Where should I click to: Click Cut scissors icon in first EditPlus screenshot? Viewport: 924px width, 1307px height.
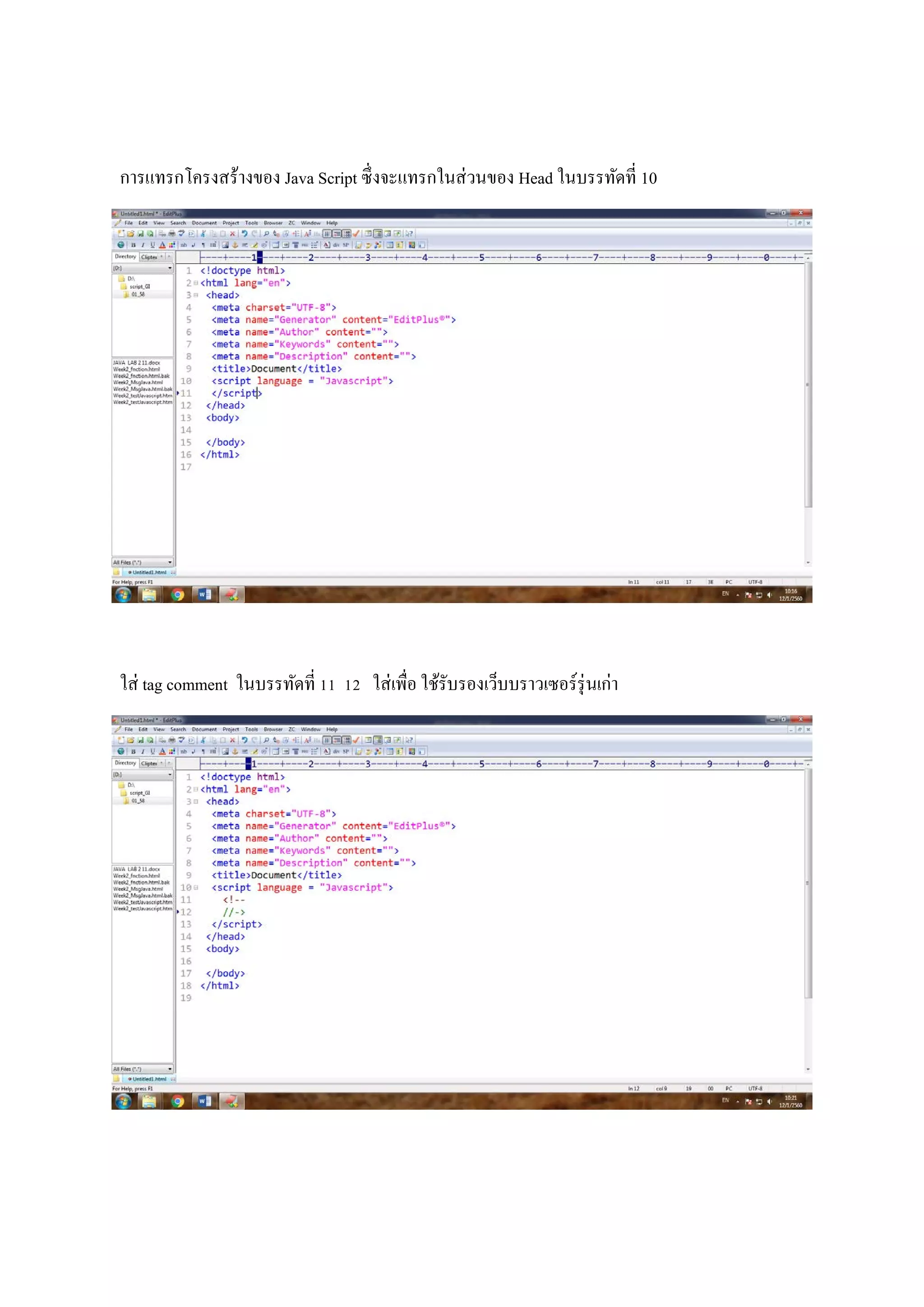click(x=203, y=233)
